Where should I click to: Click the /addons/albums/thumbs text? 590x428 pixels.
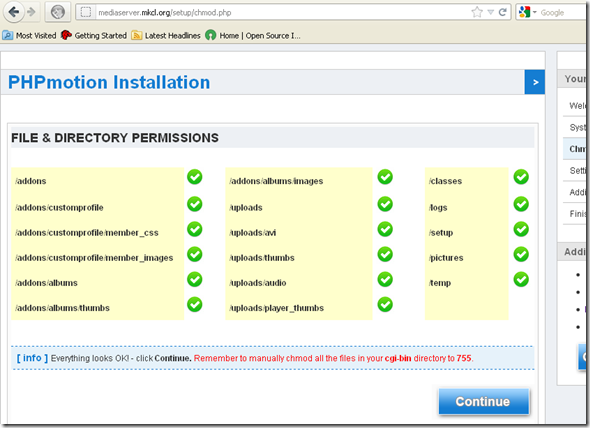pos(62,308)
